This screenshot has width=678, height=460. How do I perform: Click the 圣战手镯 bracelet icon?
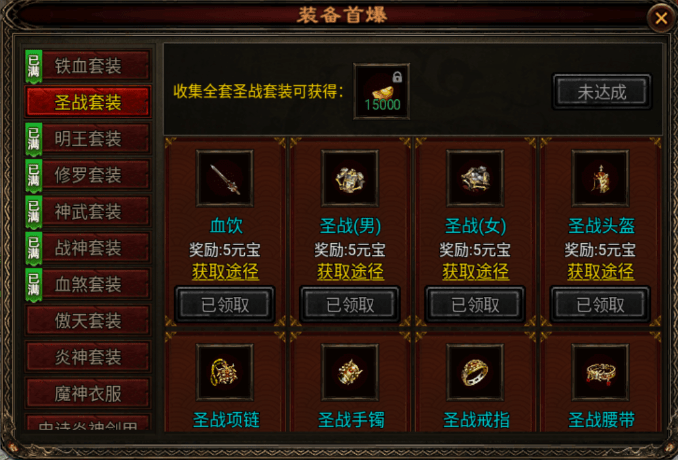(350, 372)
